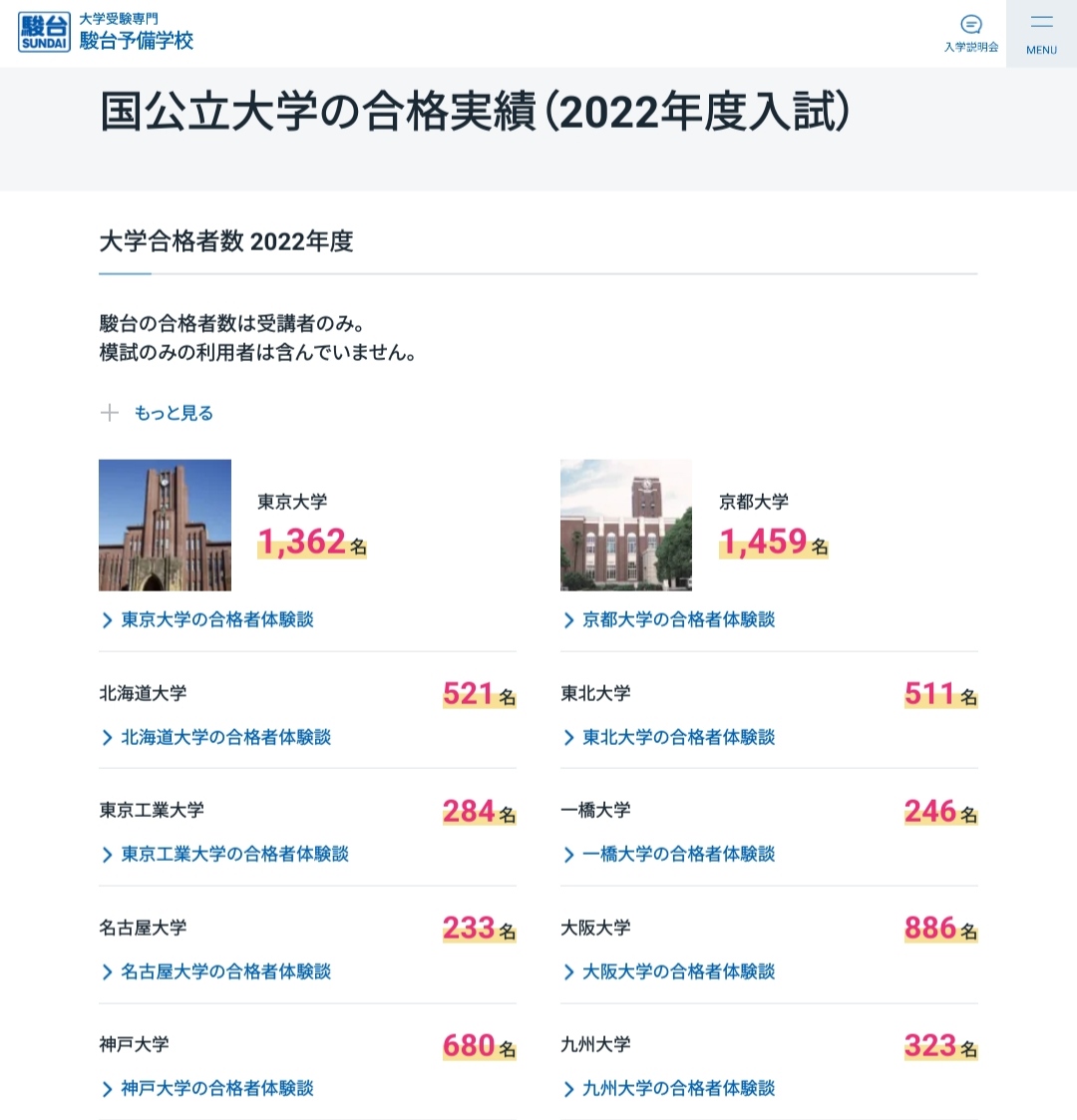
Task: Click the note 模試のみの利用者は含んでいません
Action: pos(258,353)
